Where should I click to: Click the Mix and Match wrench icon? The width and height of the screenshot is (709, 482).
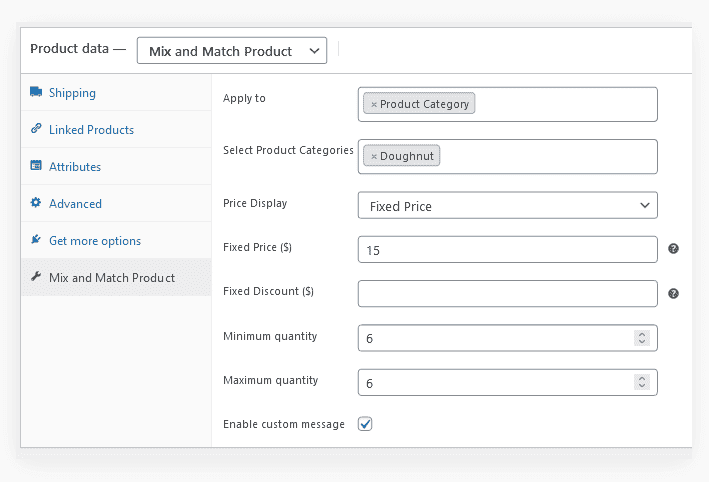(x=36, y=278)
